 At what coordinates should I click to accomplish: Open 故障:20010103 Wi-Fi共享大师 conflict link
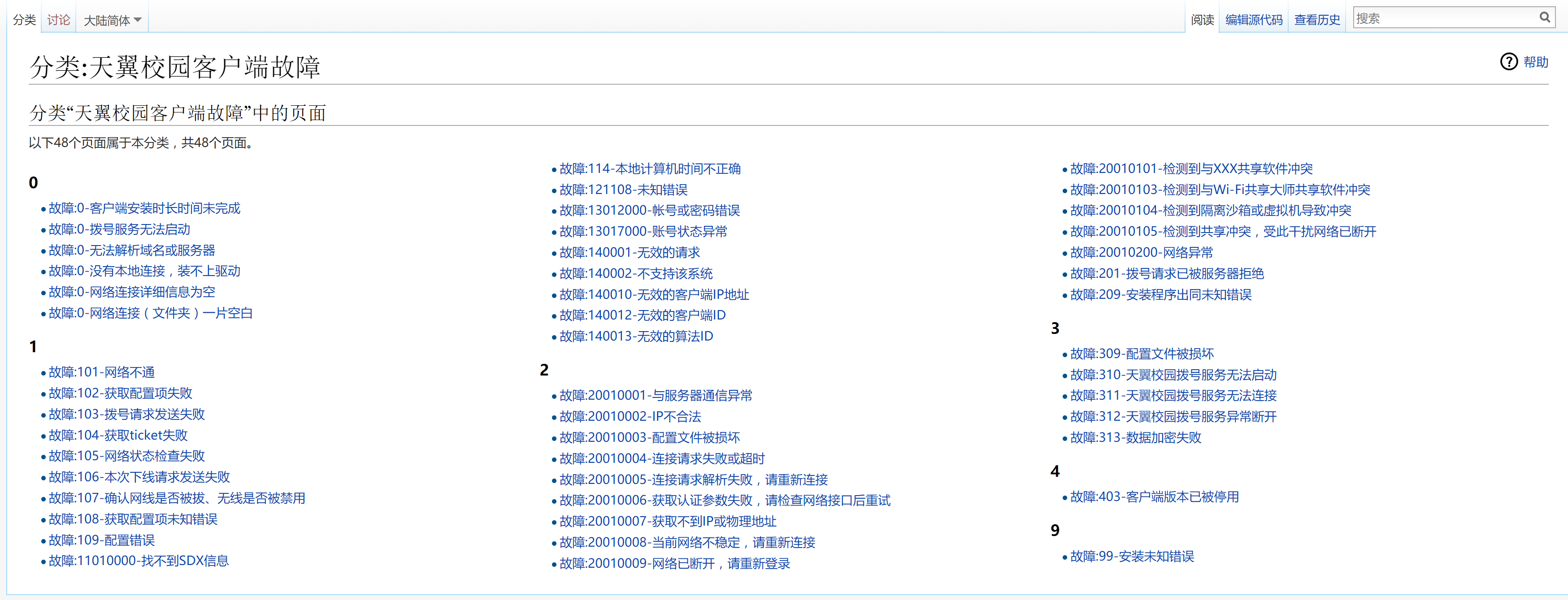point(1220,190)
